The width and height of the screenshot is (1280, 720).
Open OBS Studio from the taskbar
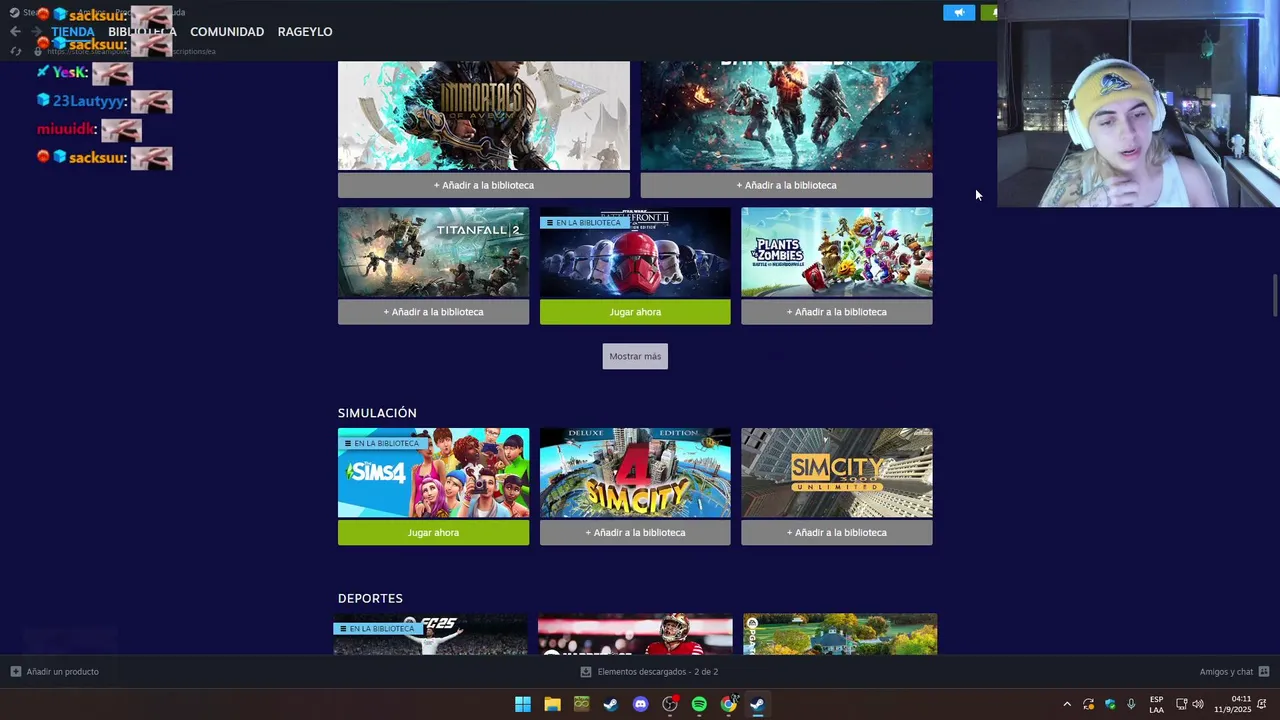click(670, 704)
